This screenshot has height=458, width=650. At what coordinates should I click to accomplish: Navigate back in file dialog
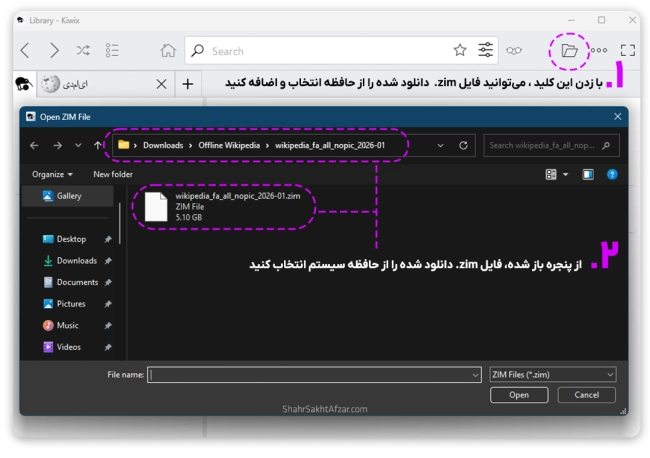point(34,145)
